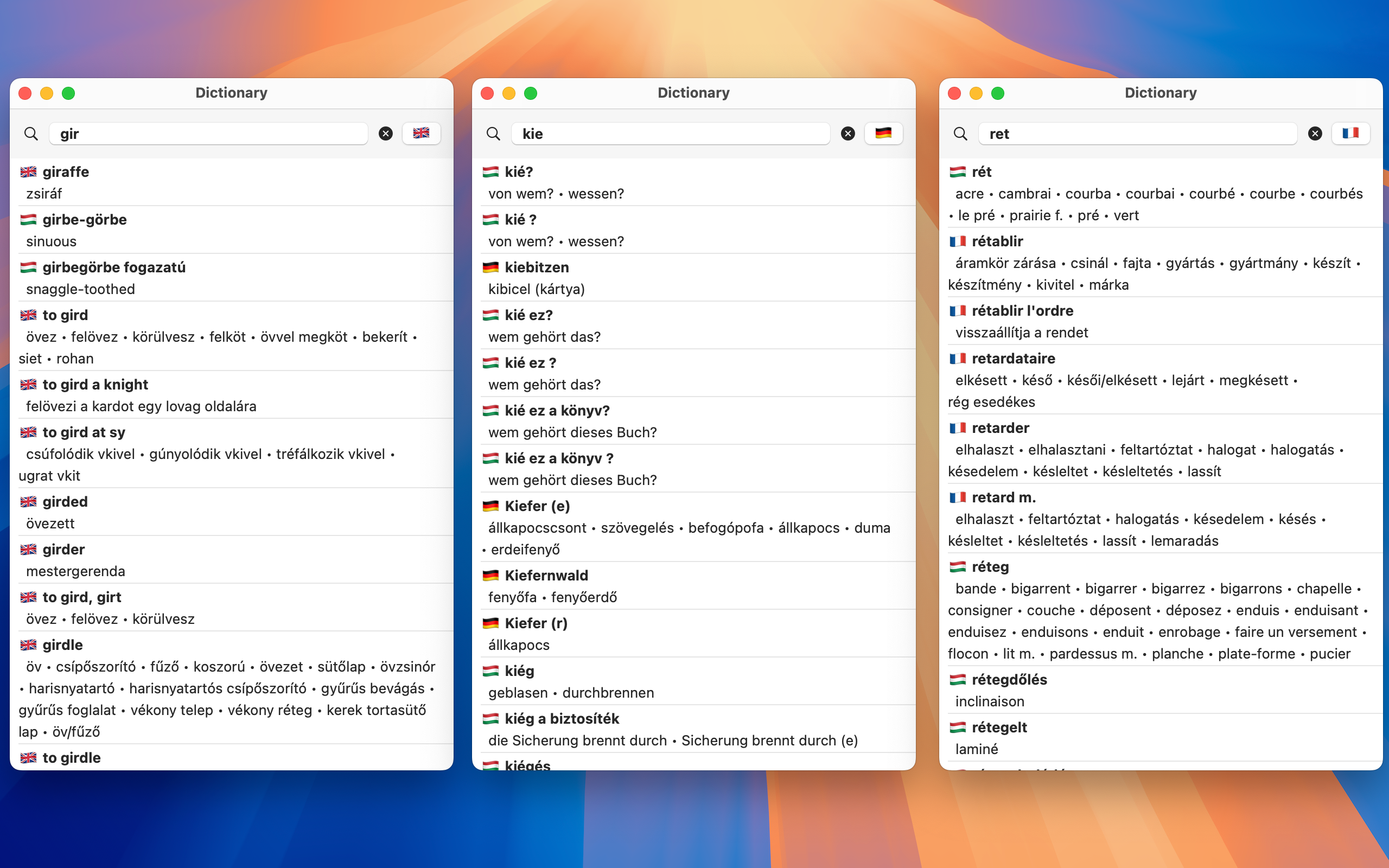This screenshot has height=868, width=1389.
Task: Click the translation 'laminé'
Action: coord(976,749)
